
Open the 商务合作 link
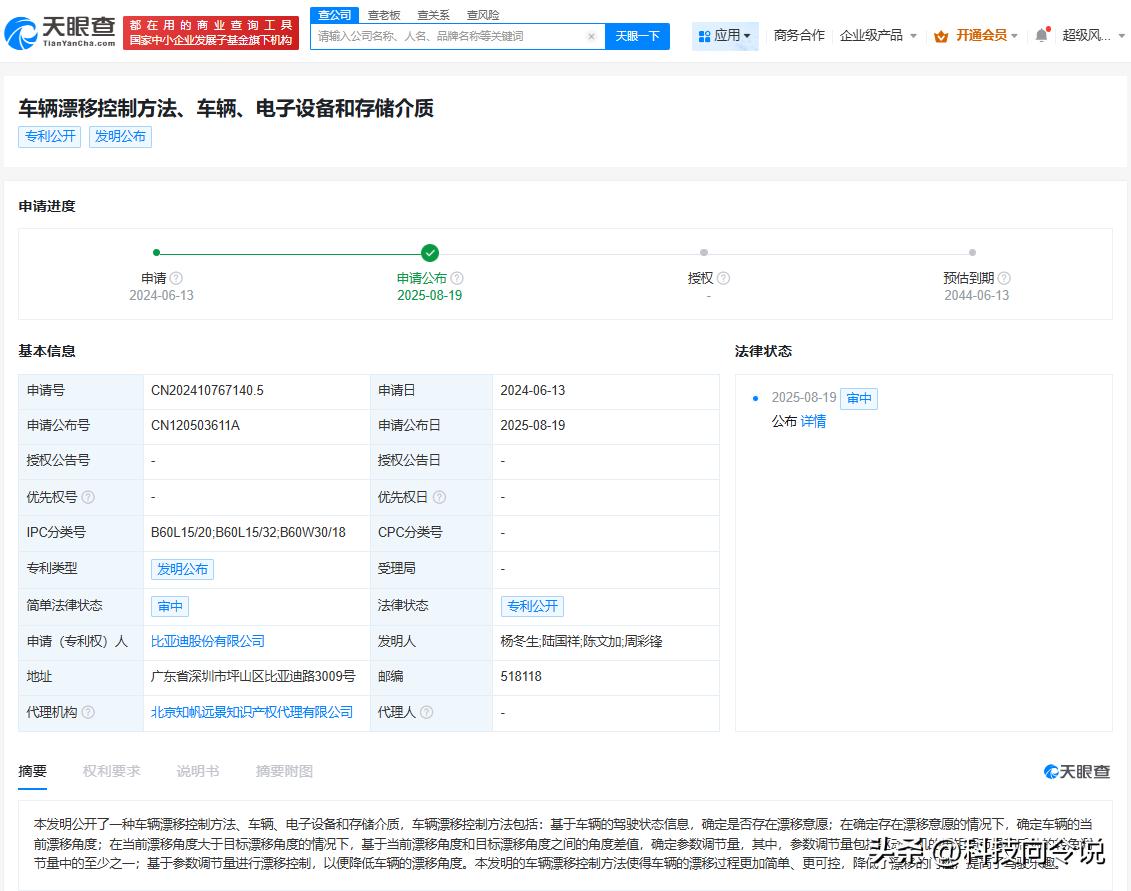(x=798, y=35)
